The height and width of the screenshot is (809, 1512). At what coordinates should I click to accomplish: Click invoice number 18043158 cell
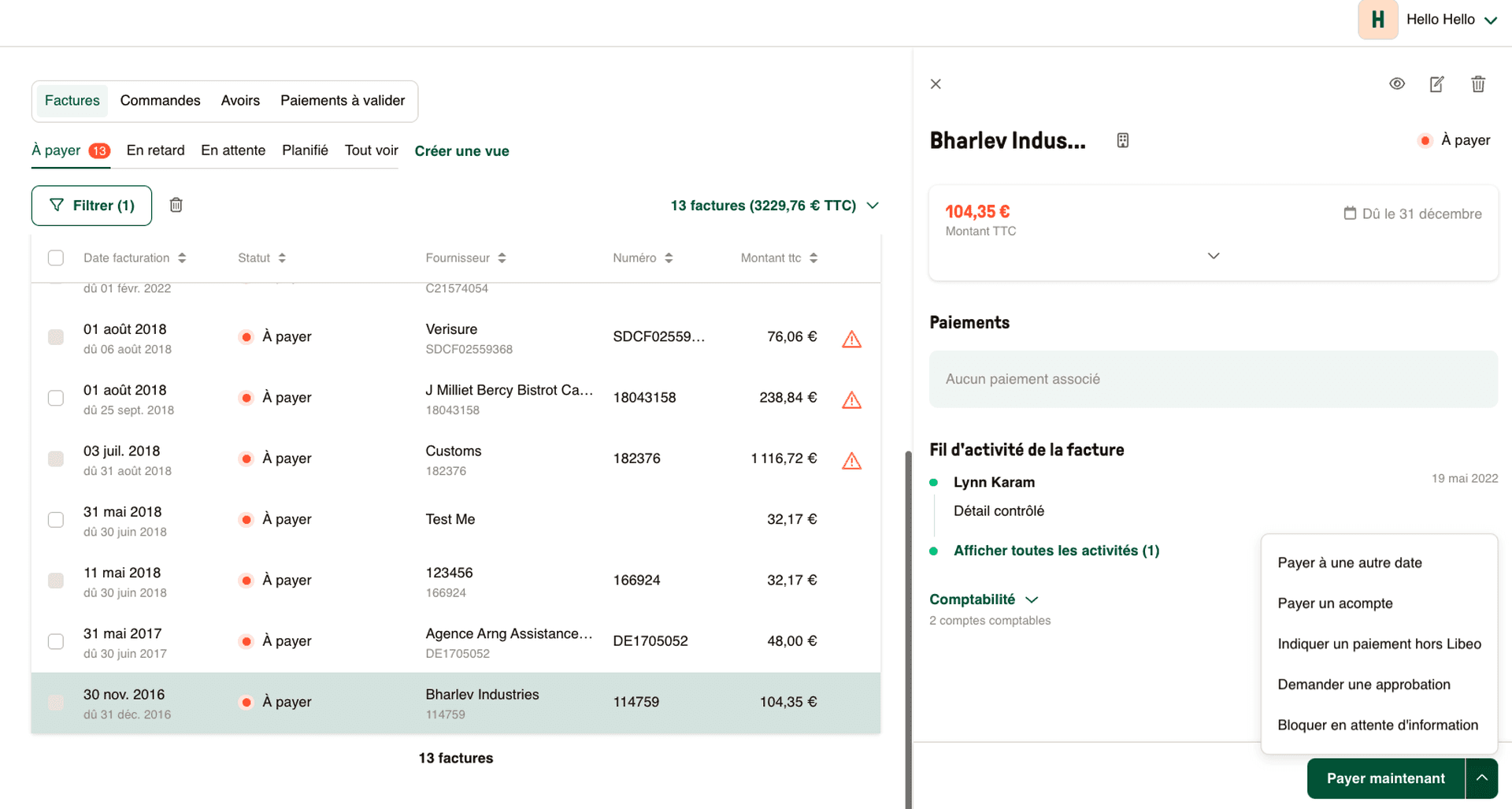644,398
